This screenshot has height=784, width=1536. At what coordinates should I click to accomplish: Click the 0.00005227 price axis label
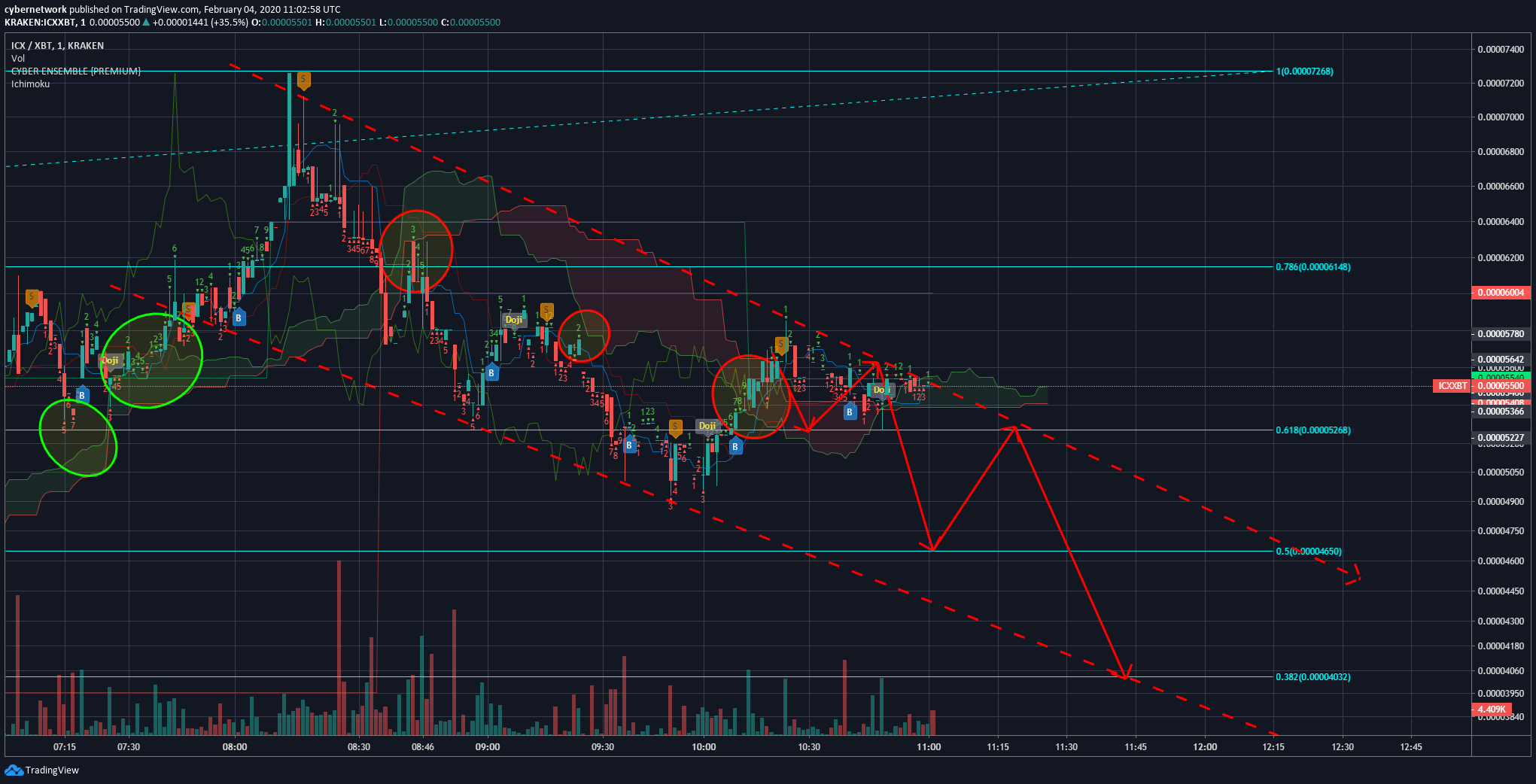[x=1501, y=437]
